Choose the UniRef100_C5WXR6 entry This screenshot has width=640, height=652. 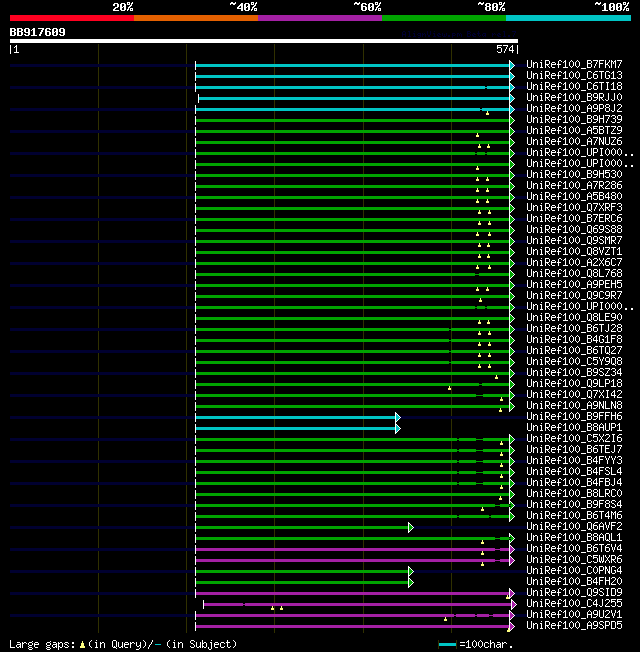(x=574, y=560)
